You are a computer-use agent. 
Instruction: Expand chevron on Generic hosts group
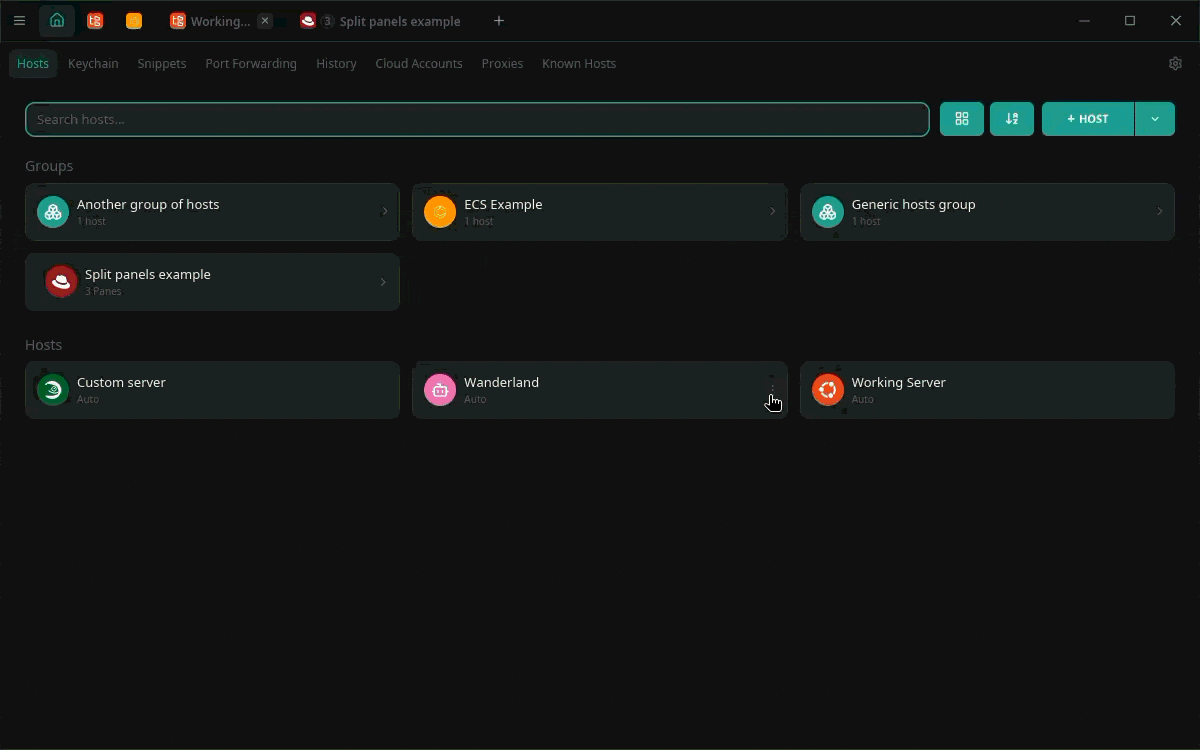pos(1160,212)
